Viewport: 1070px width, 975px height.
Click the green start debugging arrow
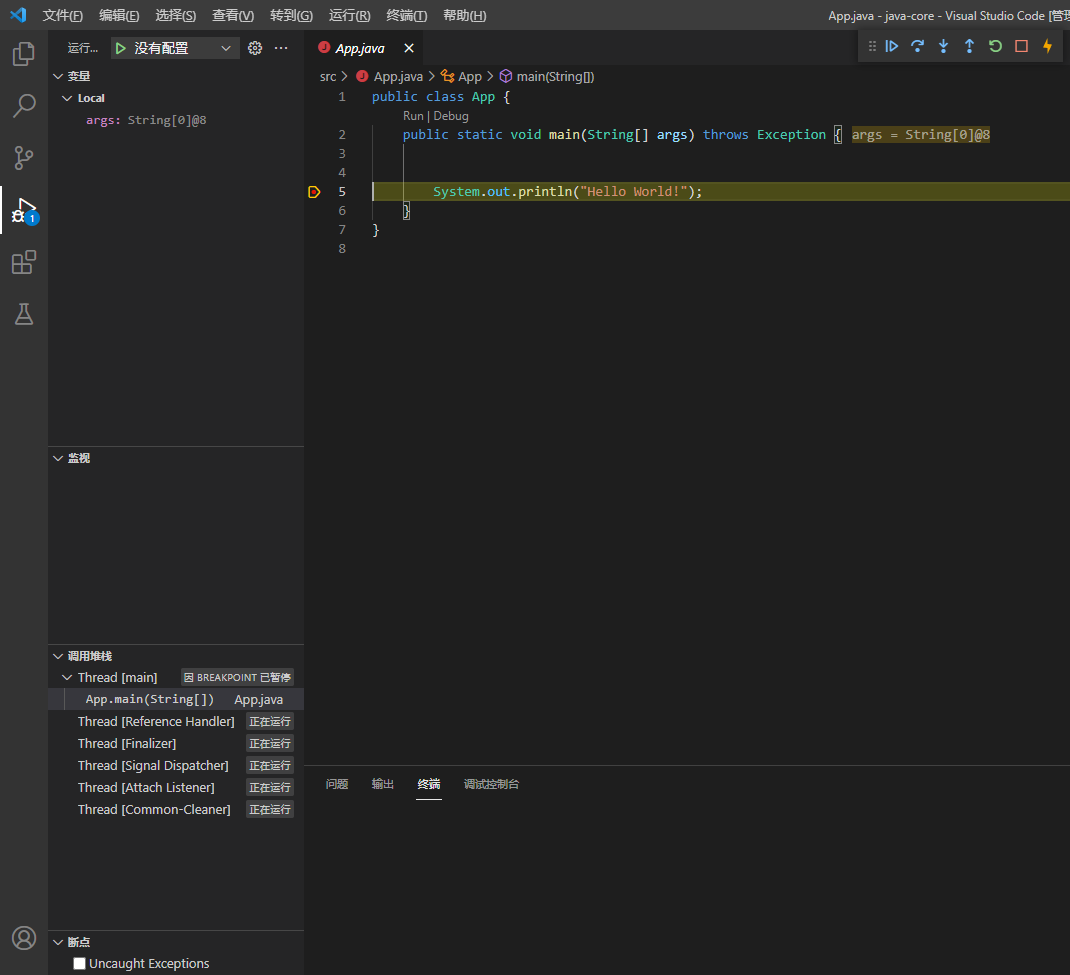pyautogui.click(x=121, y=48)
